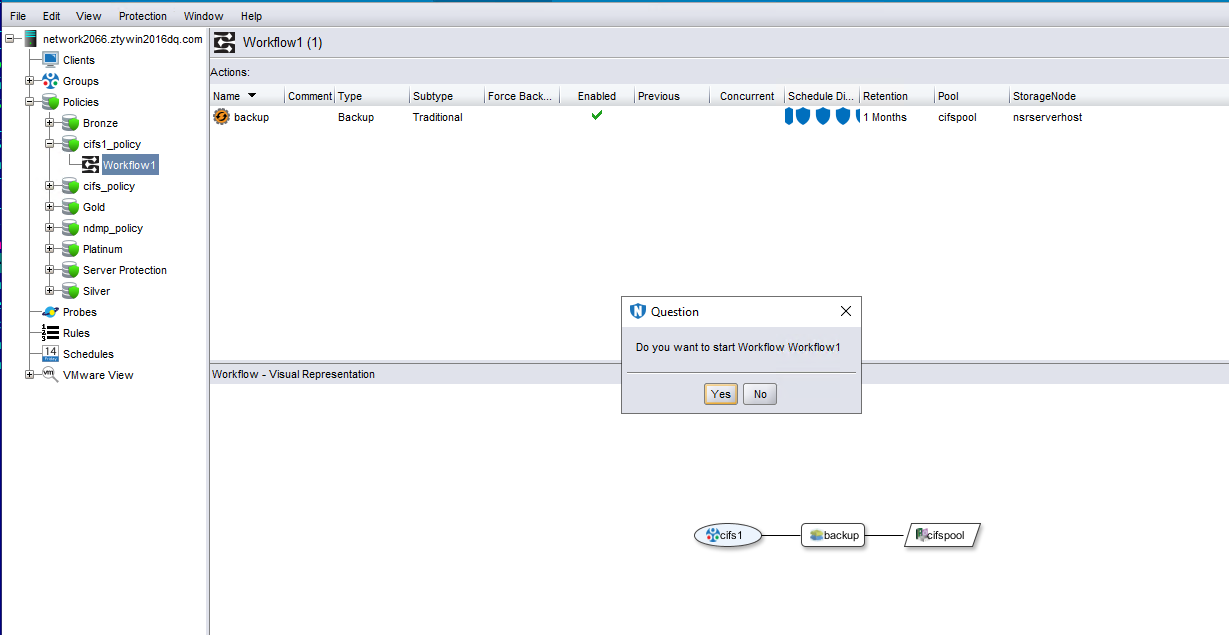Image resolution: width=1229 pixels, height=635 pixels.
Task: Close the Question dialog with the X
Action: [x=846, y=311]
